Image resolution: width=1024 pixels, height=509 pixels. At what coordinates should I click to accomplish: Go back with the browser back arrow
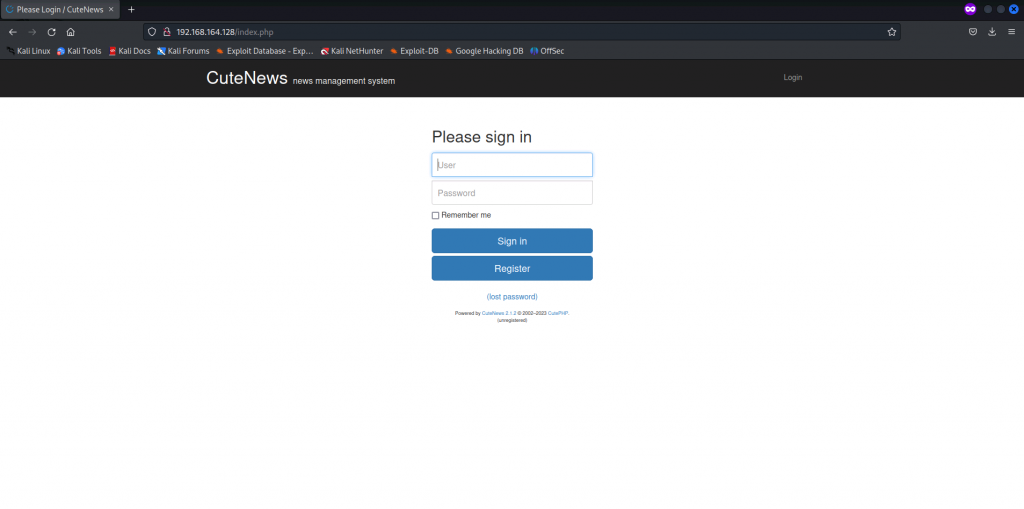12,32
